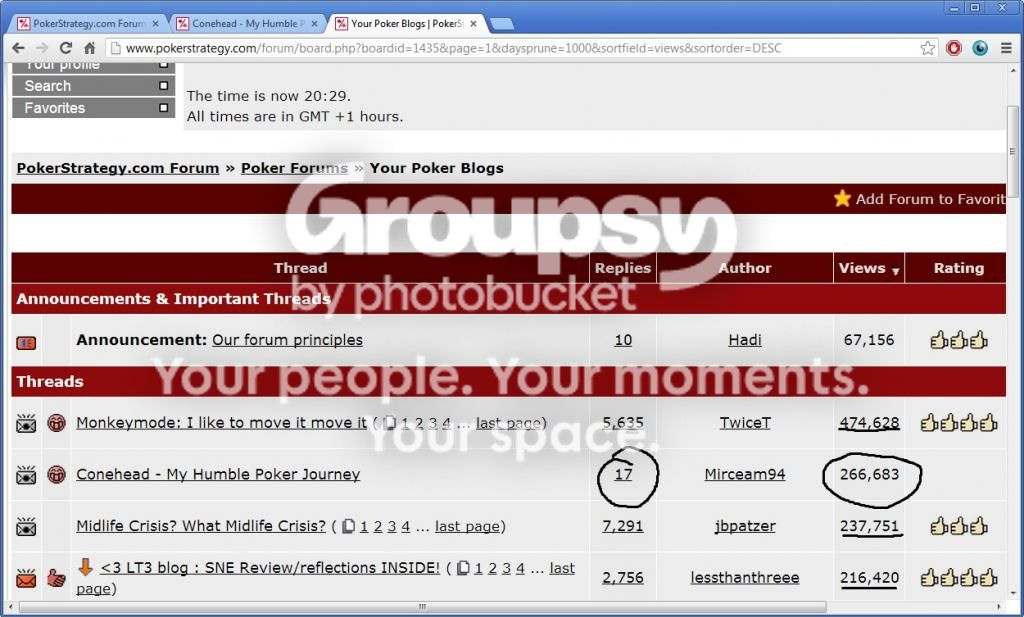Screen dimensions: 1024x617
Task: Go to last page of Monkeymode thread
Action: pos(509,422)
